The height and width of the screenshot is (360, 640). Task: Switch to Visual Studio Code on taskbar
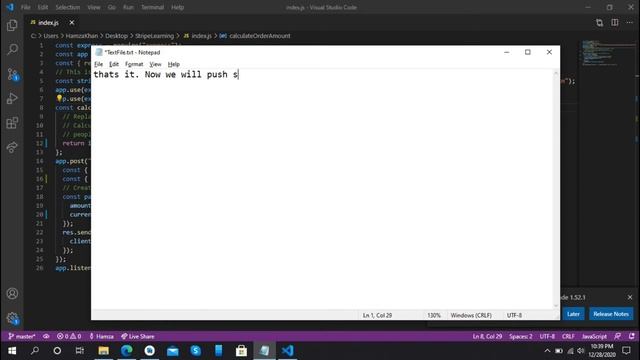287,351
